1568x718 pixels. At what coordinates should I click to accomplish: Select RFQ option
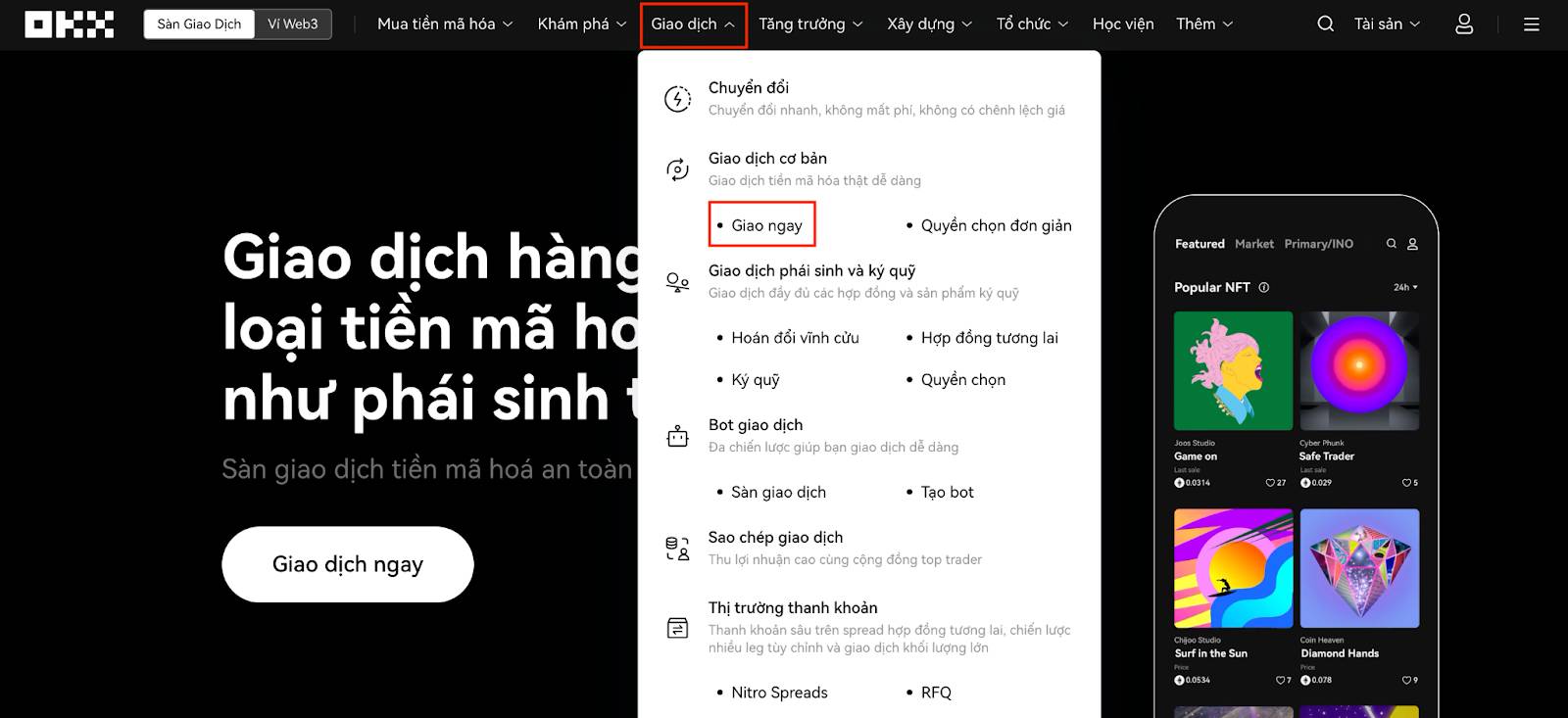coord(936,693)
